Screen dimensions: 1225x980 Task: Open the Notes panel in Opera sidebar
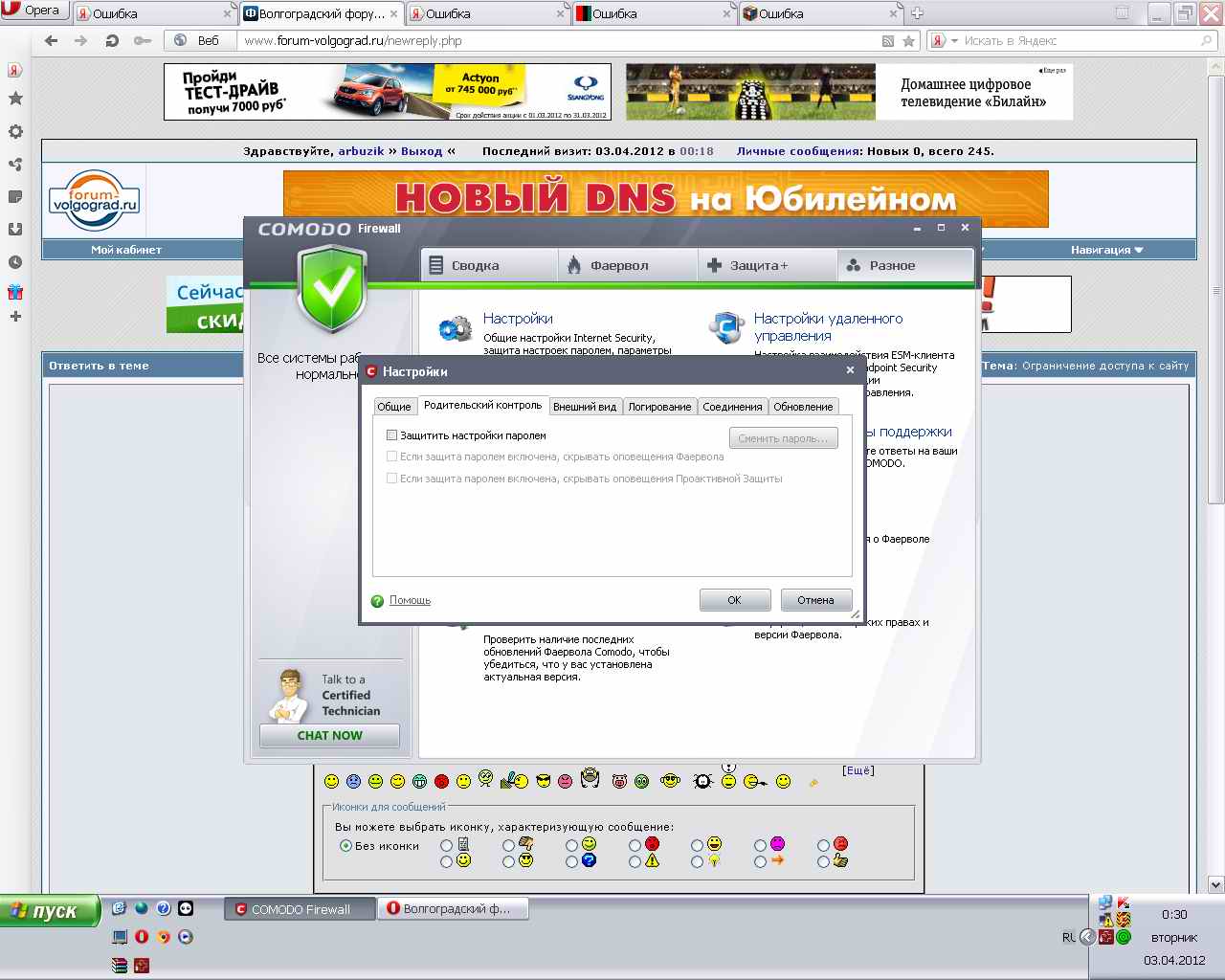15,197
